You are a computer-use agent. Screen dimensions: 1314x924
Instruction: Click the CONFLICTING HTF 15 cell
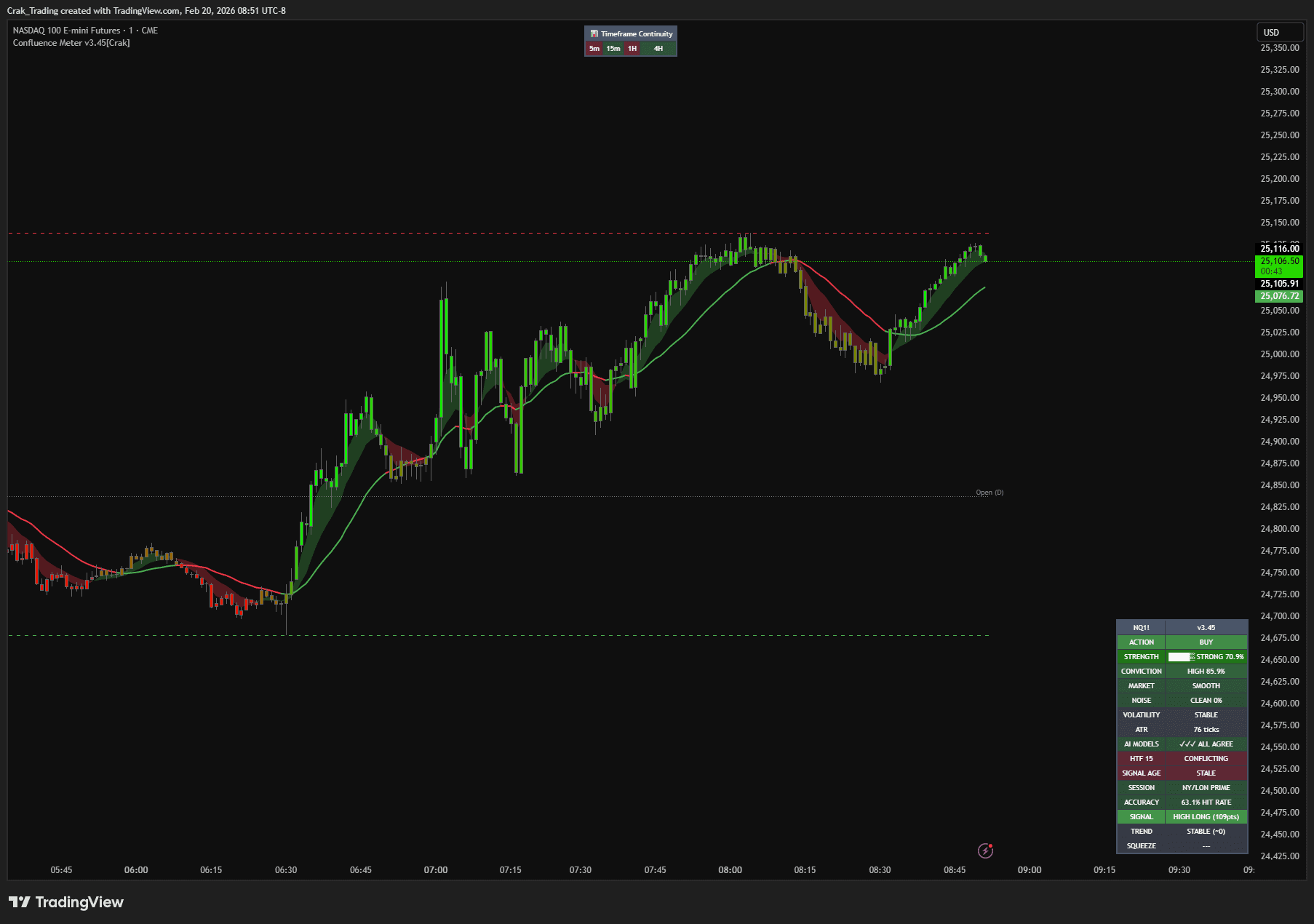(1206, 759)
